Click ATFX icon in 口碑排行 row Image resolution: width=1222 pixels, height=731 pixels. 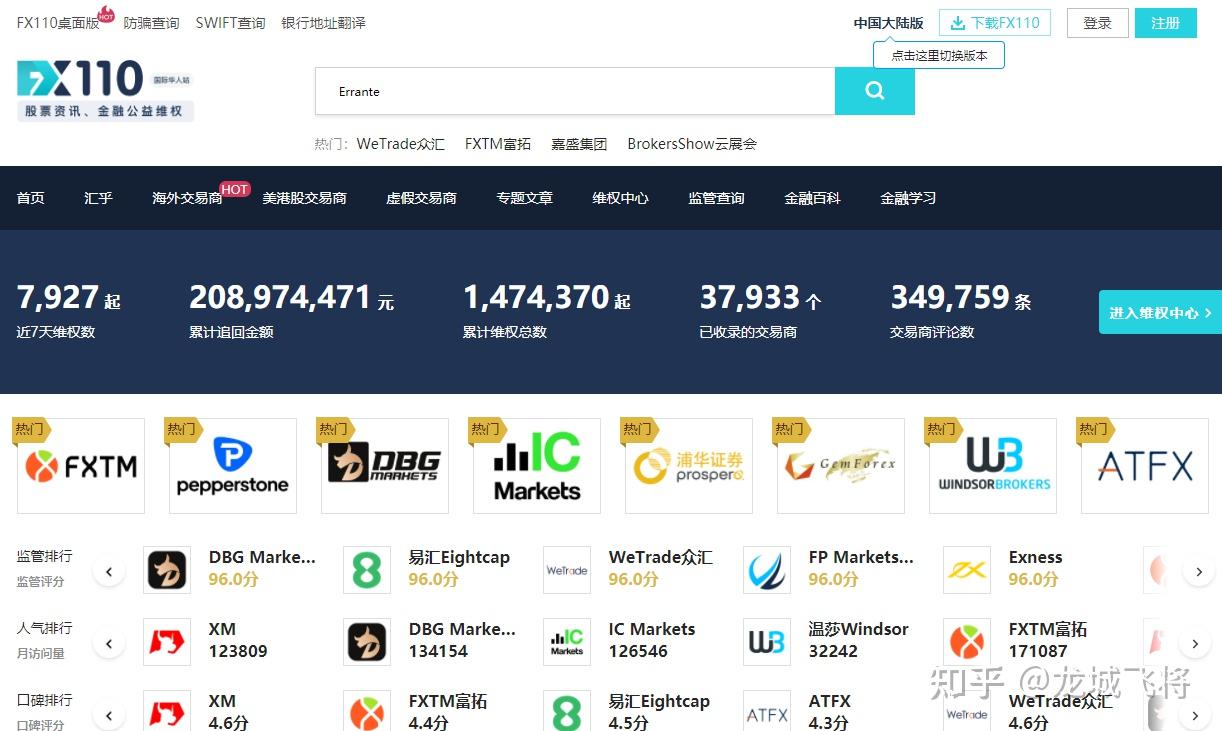pos(767,712)
